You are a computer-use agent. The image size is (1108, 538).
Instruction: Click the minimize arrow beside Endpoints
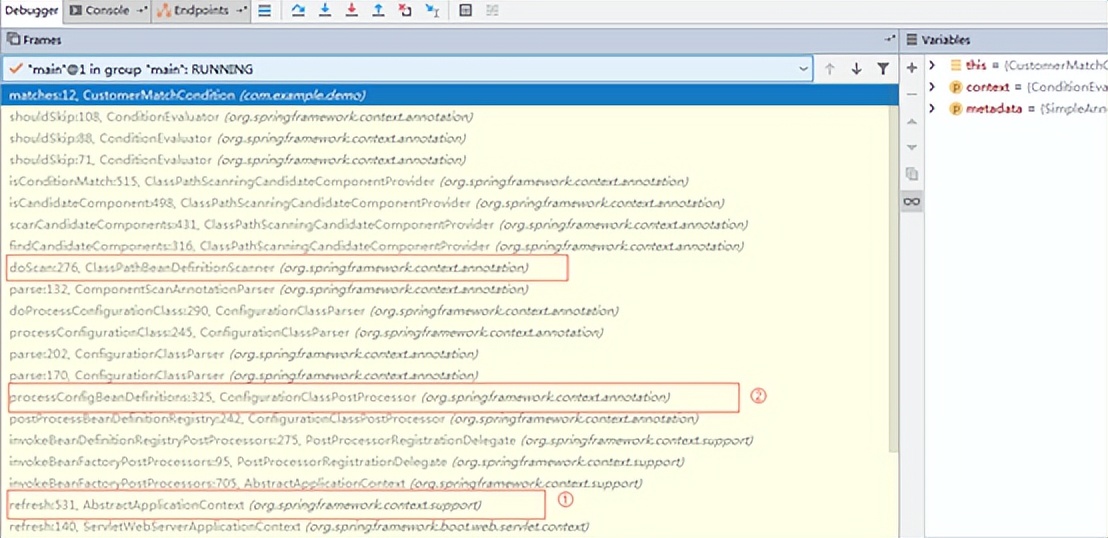[x=242, y=11]
